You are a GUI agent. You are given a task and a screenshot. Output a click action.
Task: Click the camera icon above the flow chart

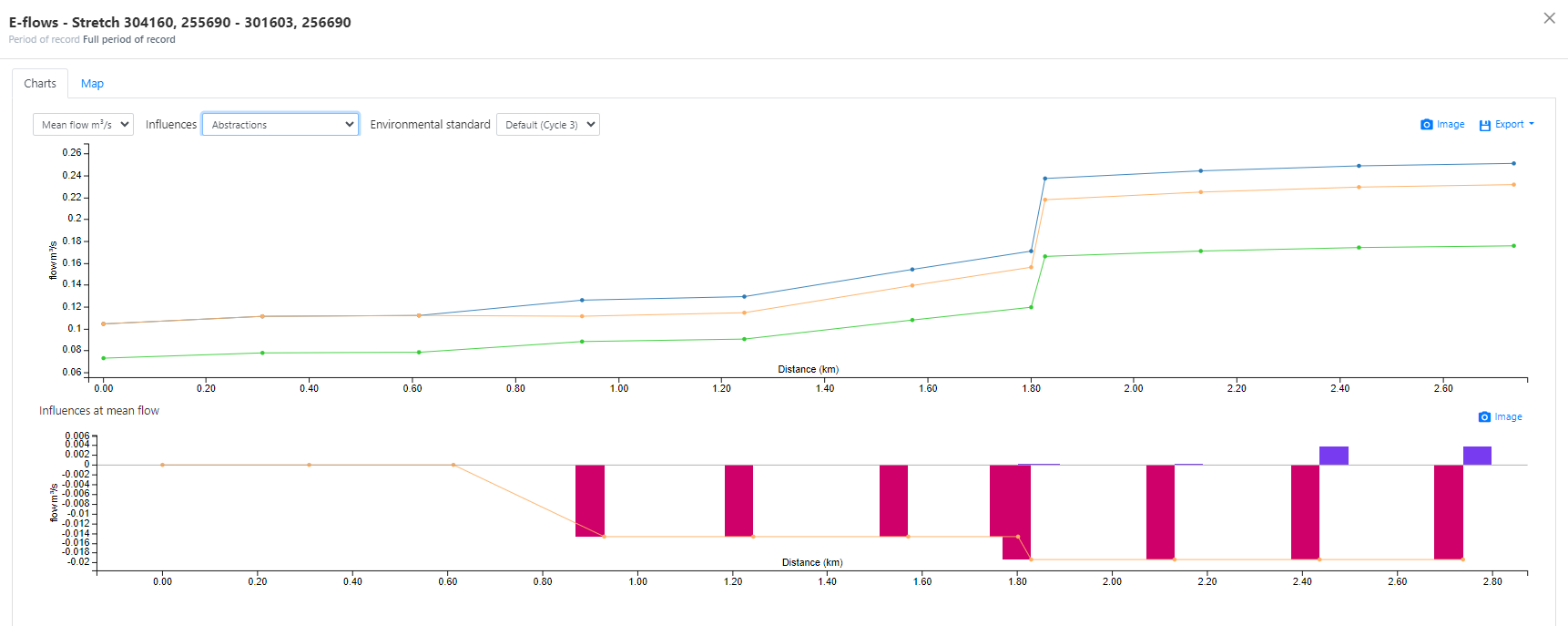pos(1426,125)
